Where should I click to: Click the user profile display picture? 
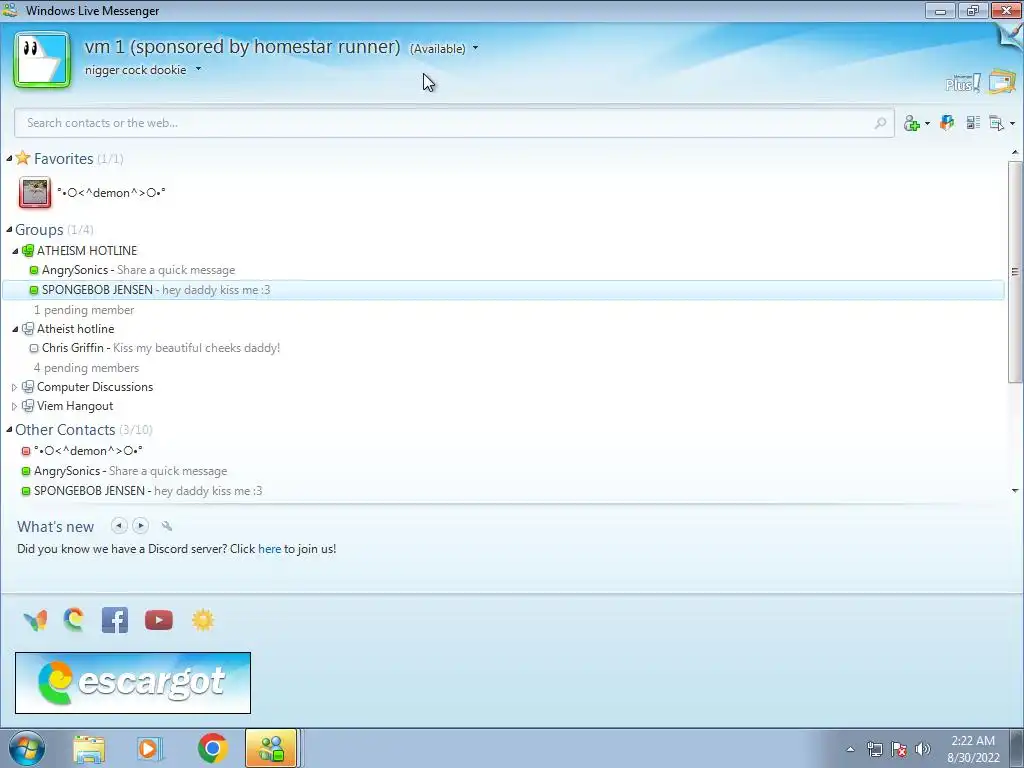tap(42, 60)
